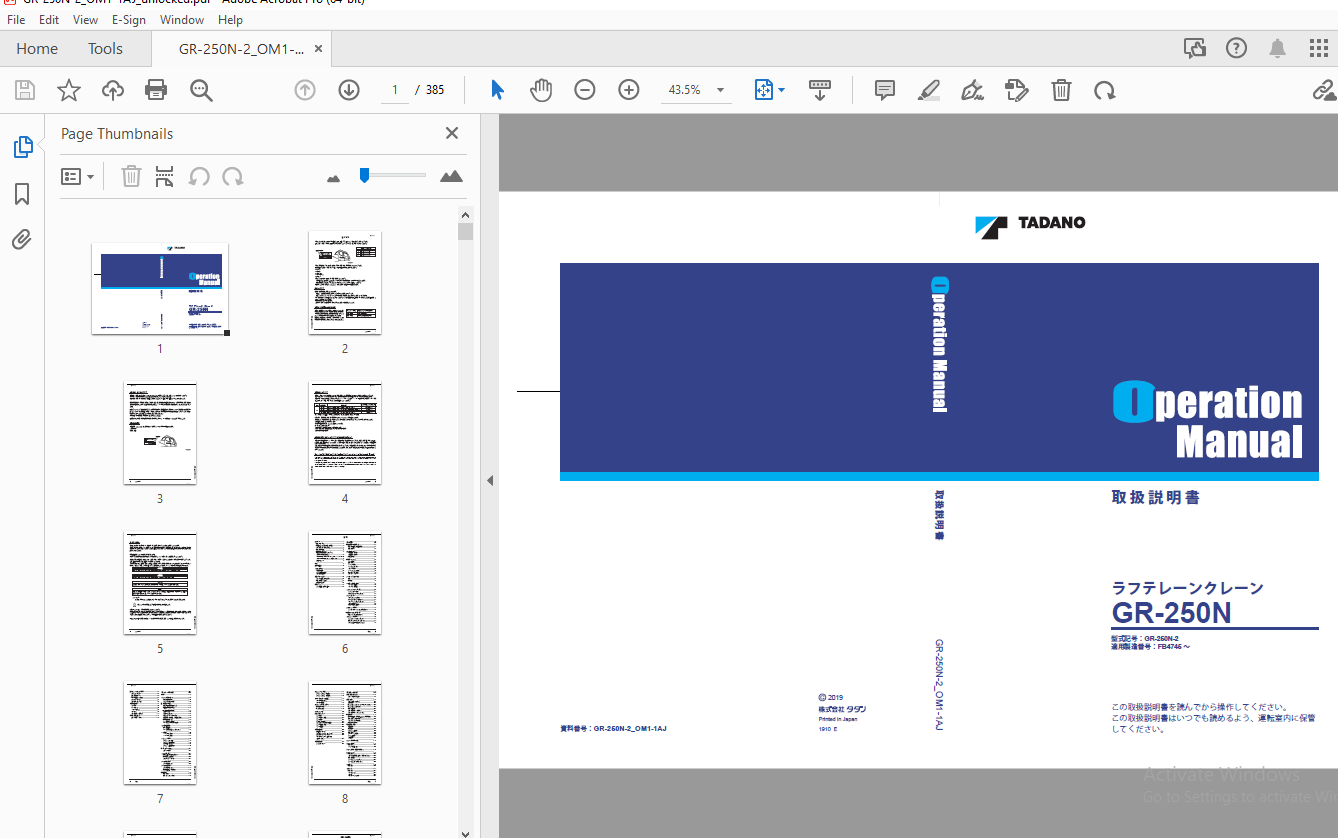Viewport: 1338px width, 838px height.
Task: Open the notifications bell icon
Action: click(1277, 48)
